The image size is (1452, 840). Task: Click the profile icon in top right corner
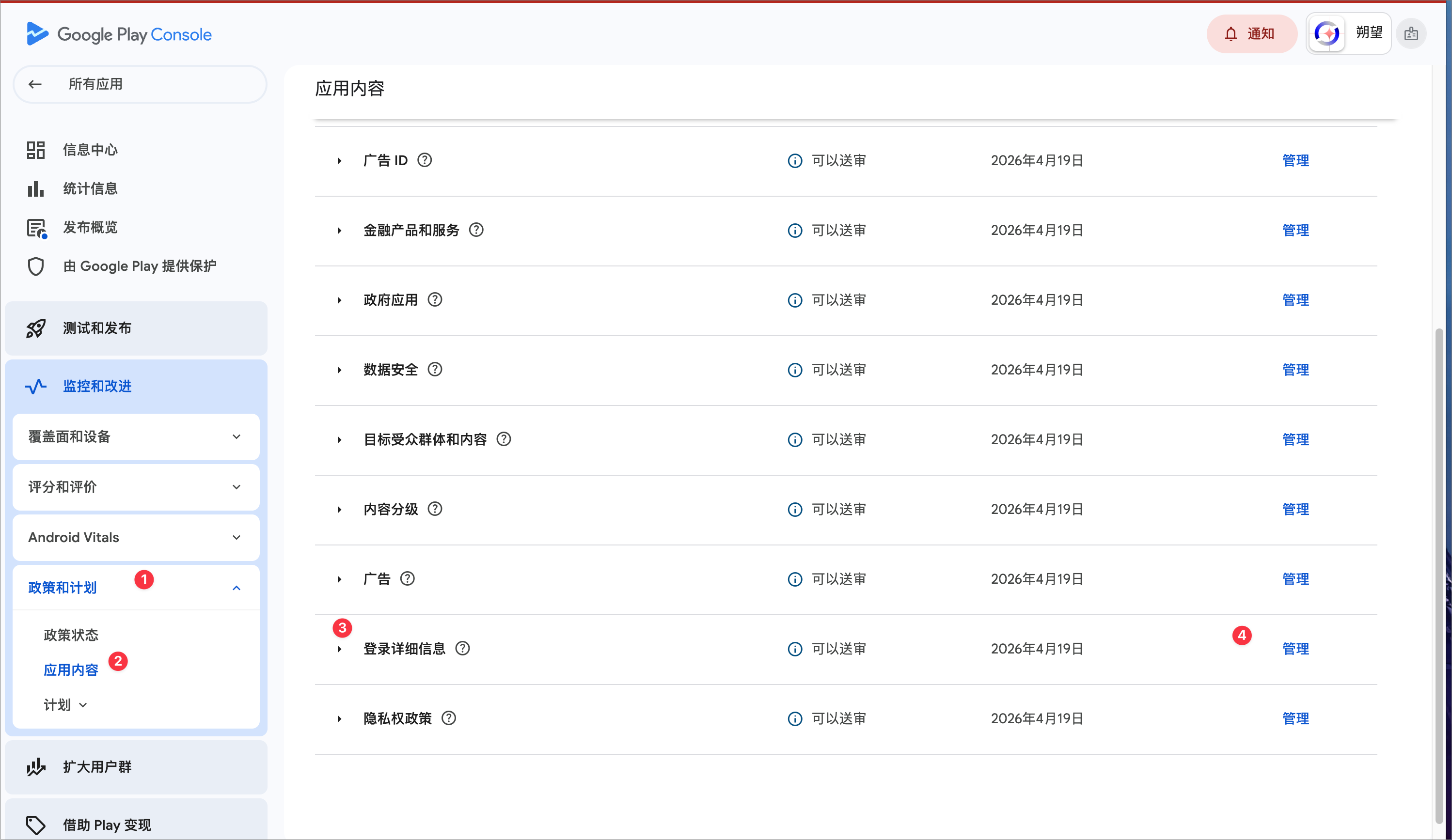pos(1411,34)
